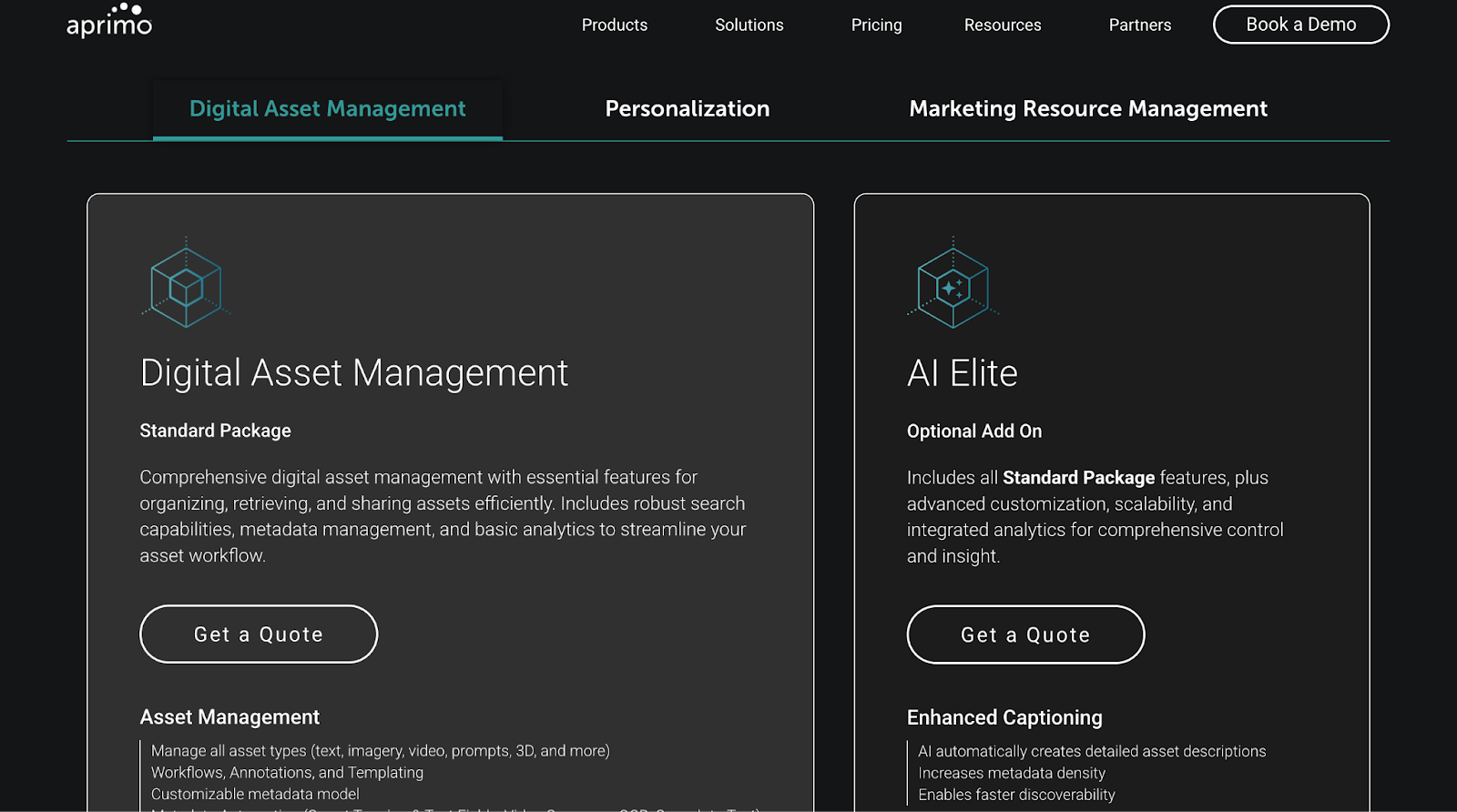This screenshot has width=1457, height=812.
Task: Get a quote for Digital Asset Management
Action: coord(259,634)
